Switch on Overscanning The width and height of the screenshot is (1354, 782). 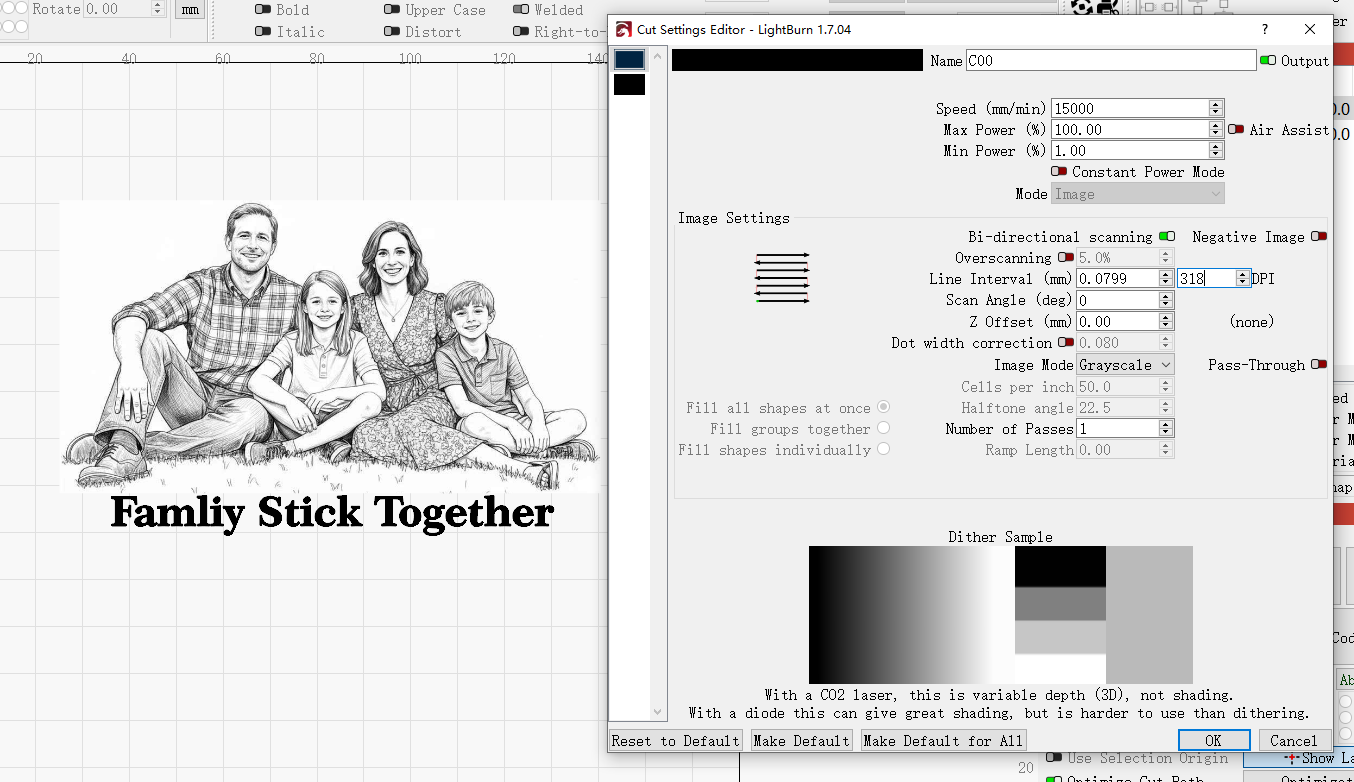[x=1066, y=258]
